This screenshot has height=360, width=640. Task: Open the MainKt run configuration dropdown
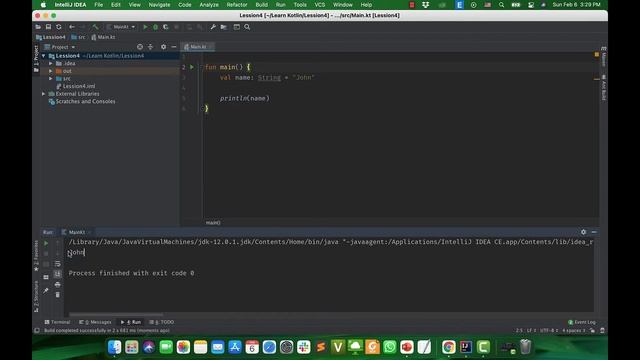tap(121, 27)
